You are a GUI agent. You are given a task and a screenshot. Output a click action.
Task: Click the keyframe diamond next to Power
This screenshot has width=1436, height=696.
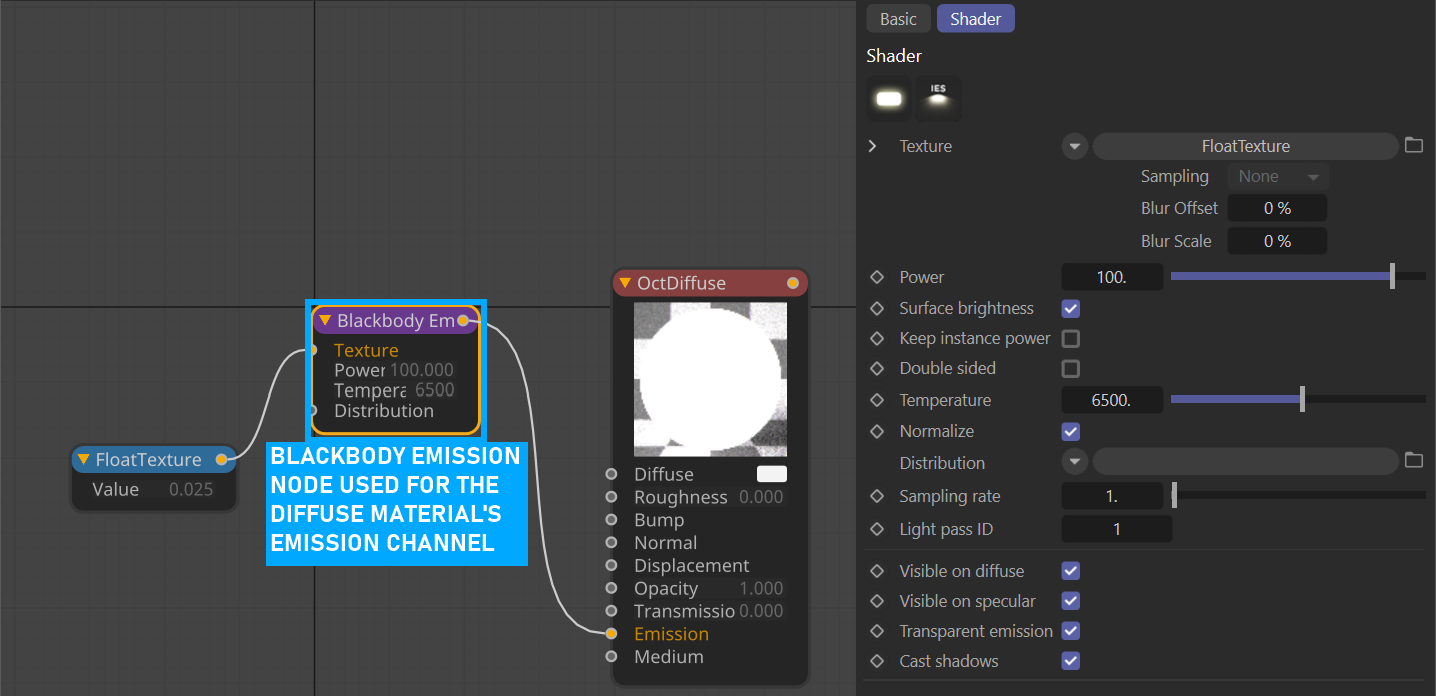tap(877, 277)
